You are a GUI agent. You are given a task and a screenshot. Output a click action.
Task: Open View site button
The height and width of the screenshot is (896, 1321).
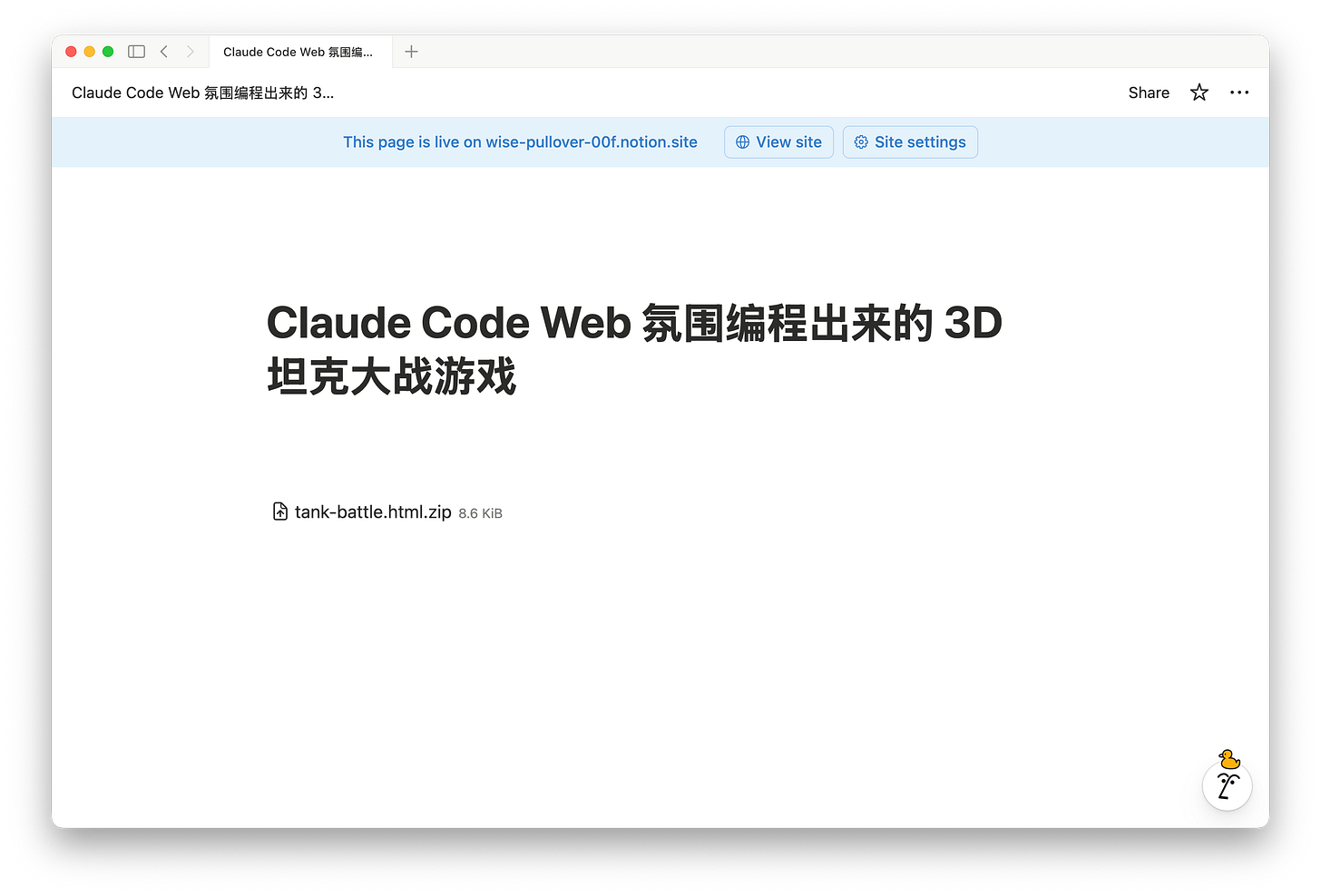pos(778,142)
